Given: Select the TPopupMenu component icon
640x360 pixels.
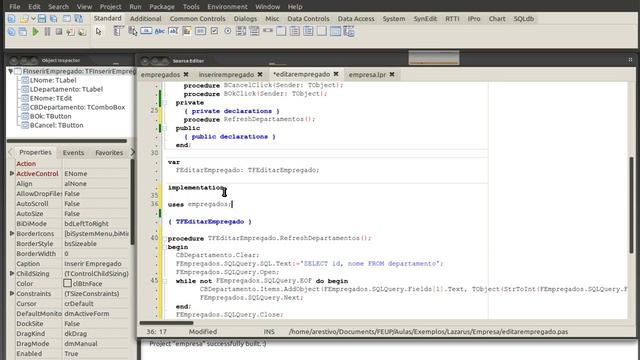Looking at the screenshot, I should tap(133, 31).
